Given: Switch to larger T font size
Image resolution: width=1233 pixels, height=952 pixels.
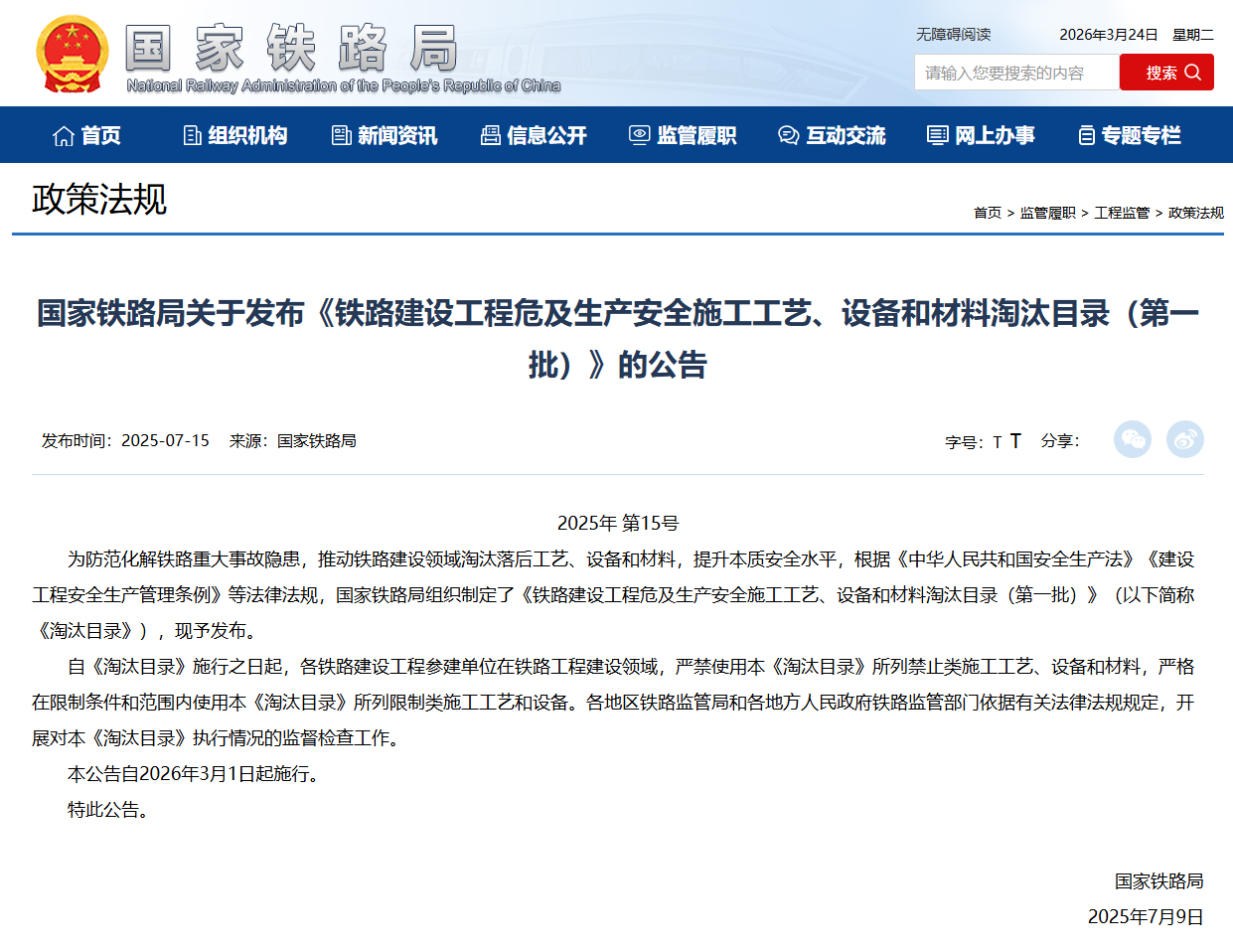Looking at the screenshot, I should pos(1014,440).
